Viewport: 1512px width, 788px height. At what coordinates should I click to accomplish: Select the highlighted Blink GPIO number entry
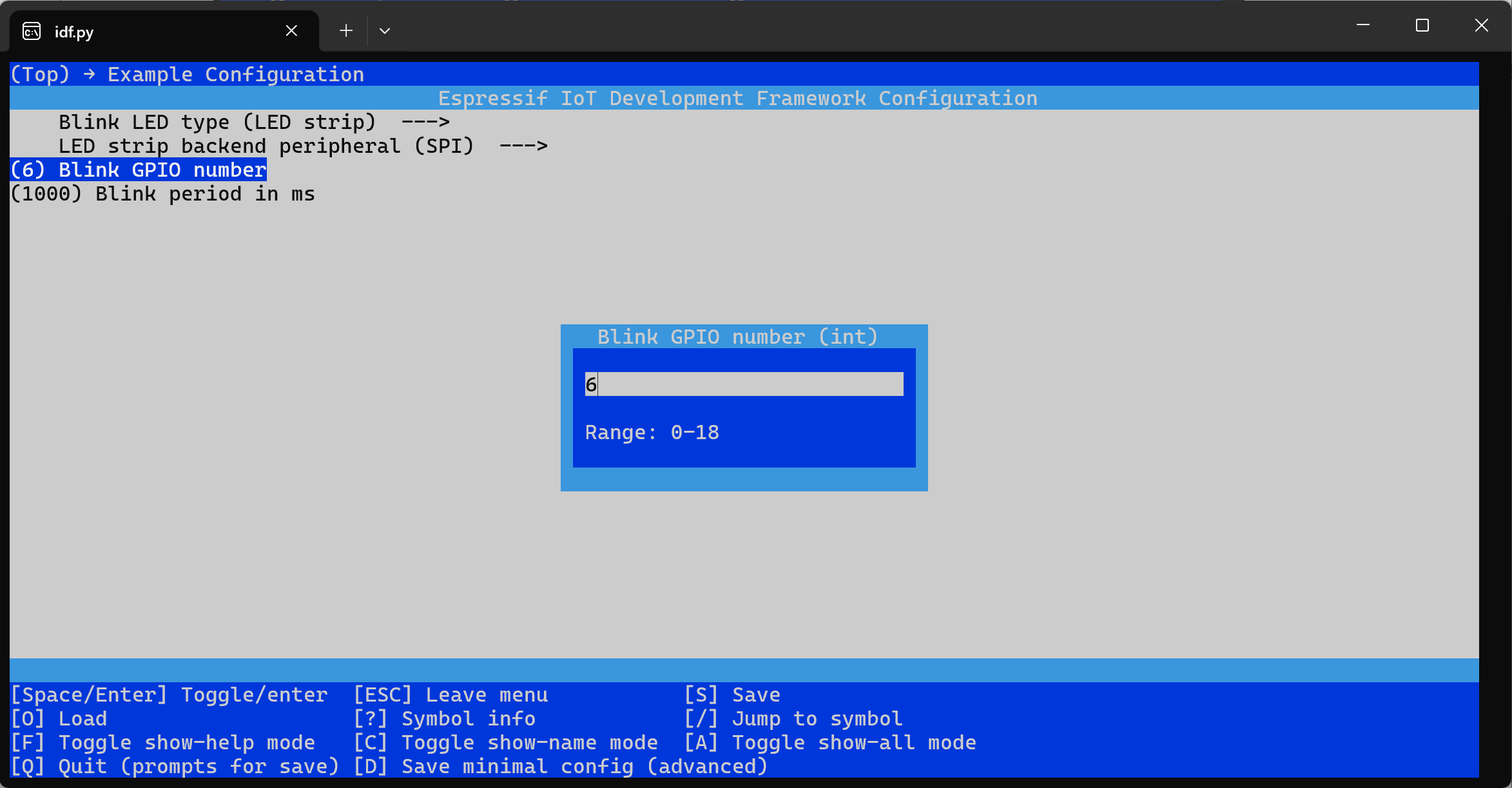138,170
